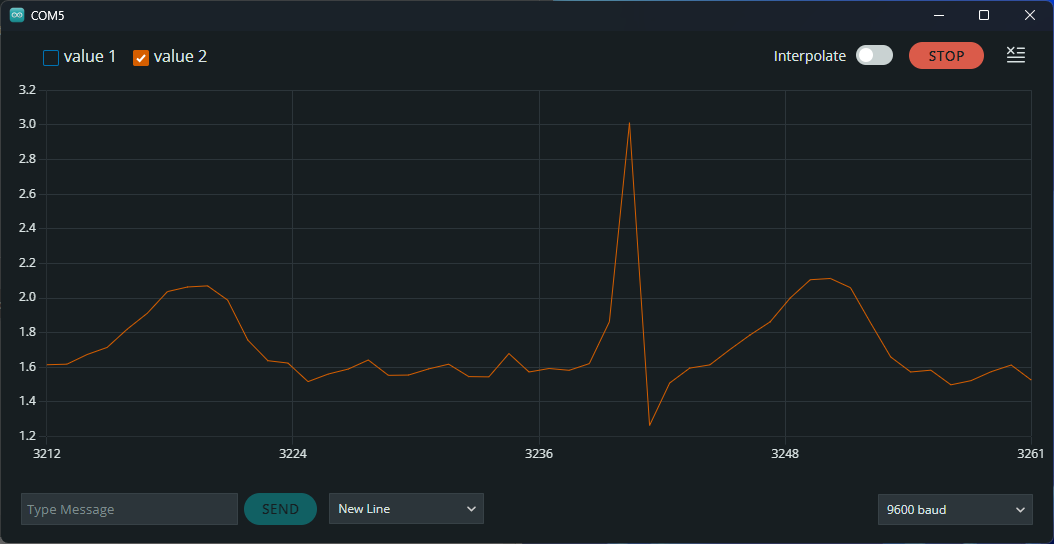1054x544 pixels.
Task: Click the "value 2" legend label text
Action: (180, 57)
